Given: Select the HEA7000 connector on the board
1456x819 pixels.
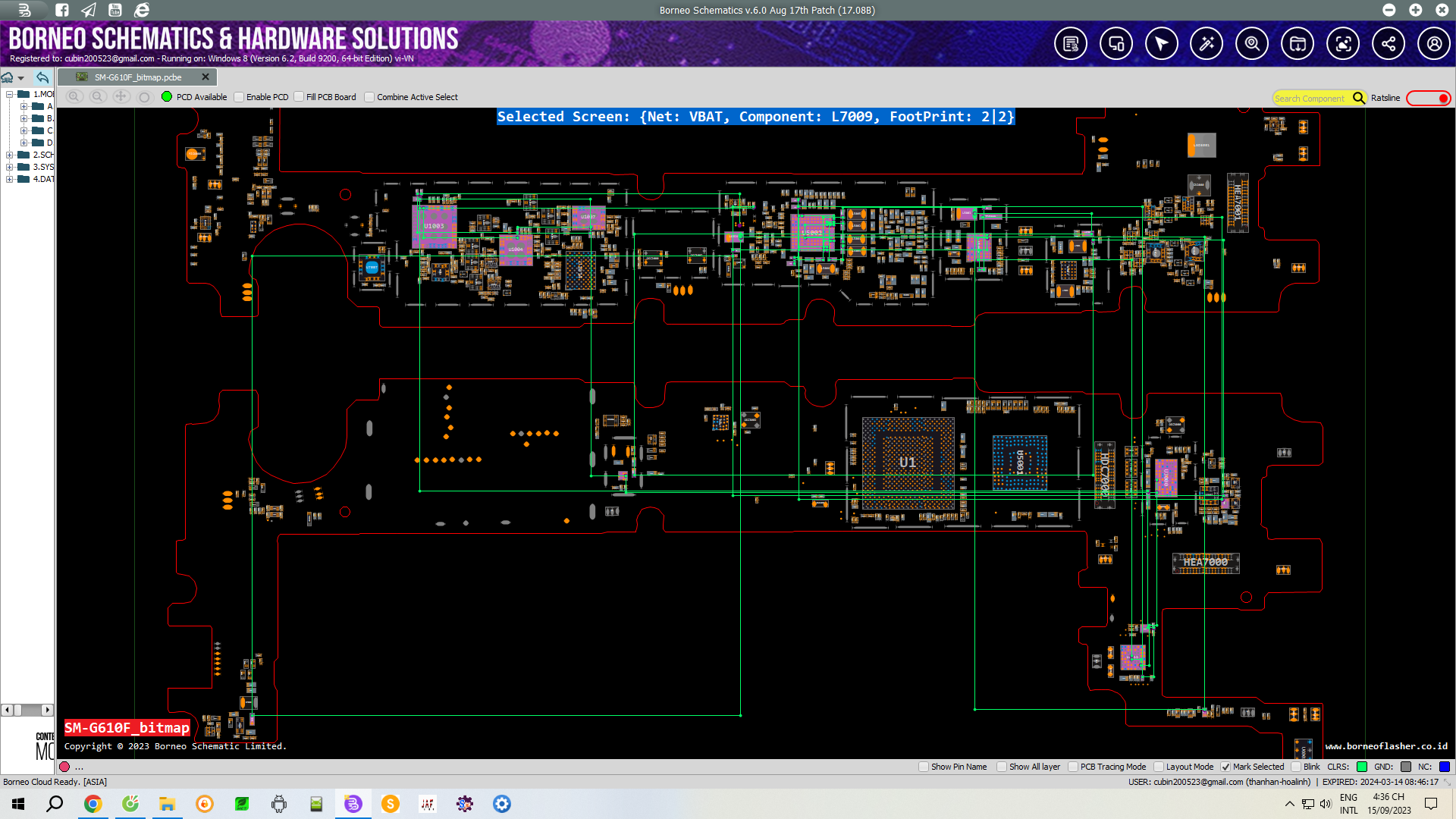Looking at the screenshot, I should click(x=1206, y=563).
